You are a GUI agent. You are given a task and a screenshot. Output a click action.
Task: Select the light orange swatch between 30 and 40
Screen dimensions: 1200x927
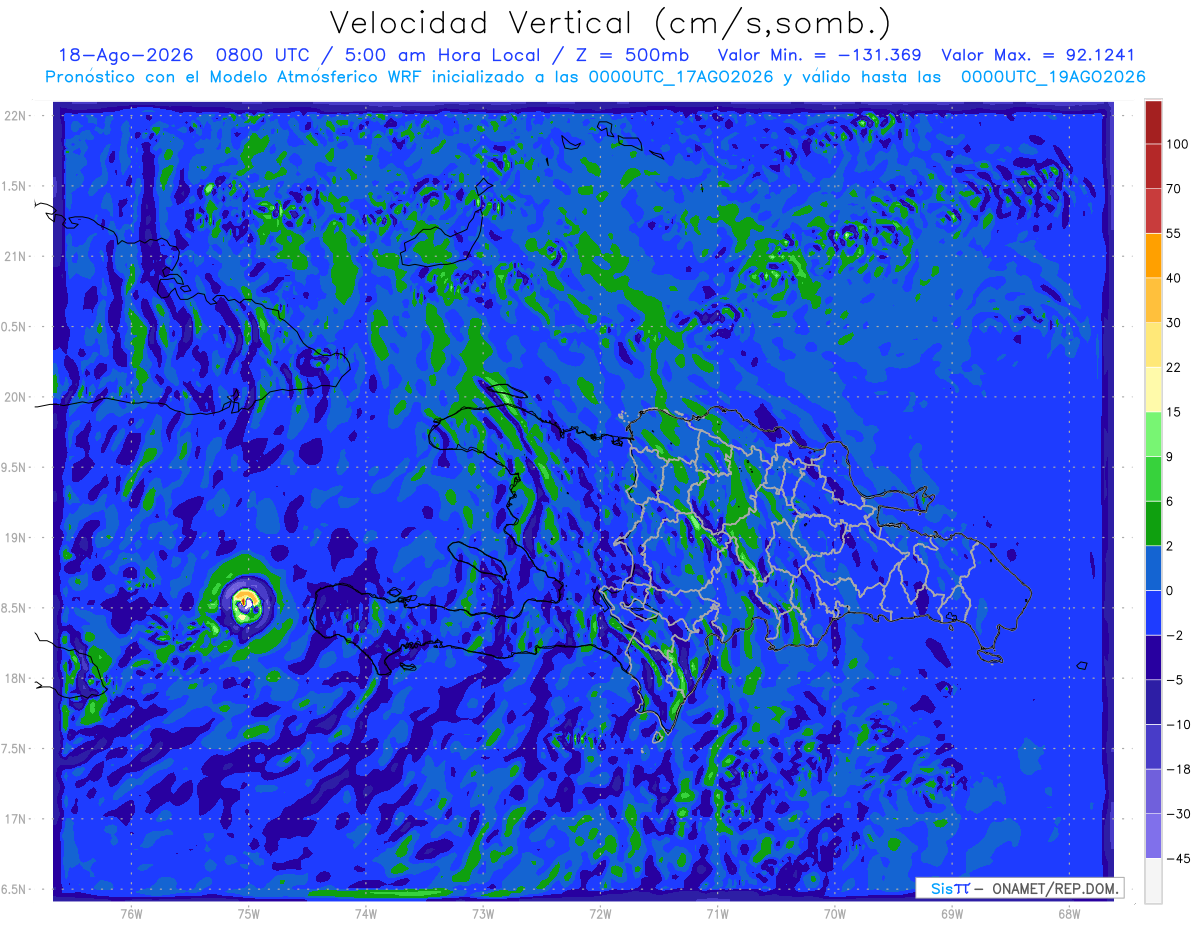click(1153, 300)
